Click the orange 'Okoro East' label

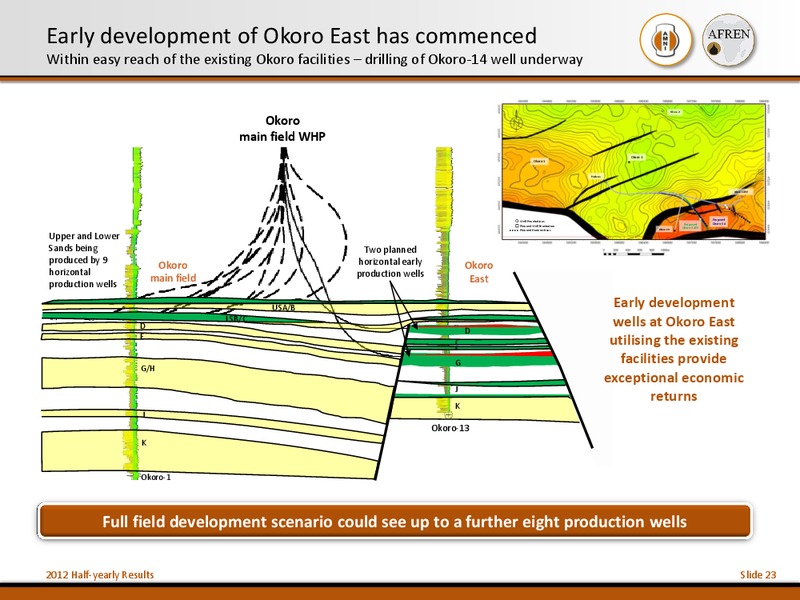(479, 272)
